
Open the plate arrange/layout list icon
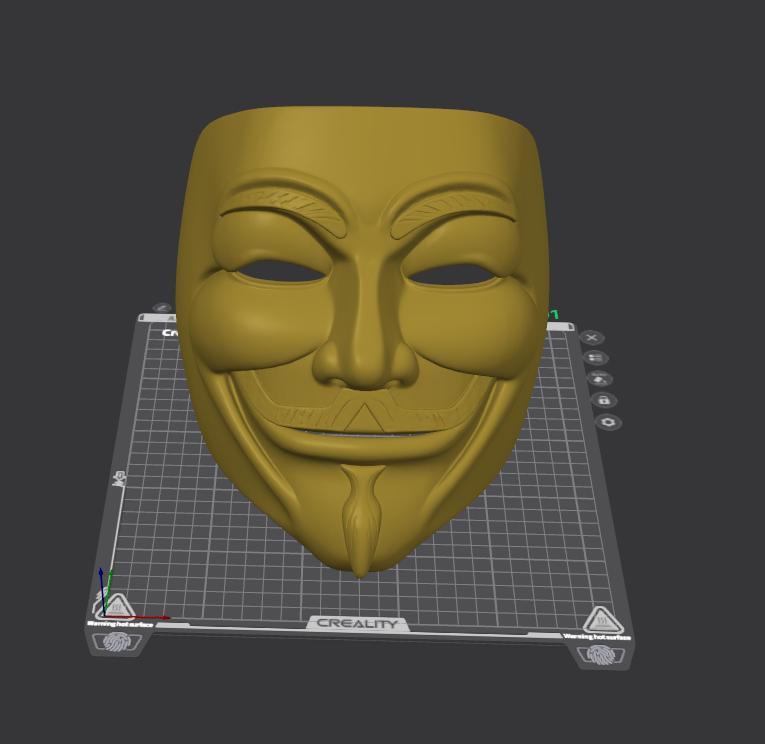coord(595,358)
